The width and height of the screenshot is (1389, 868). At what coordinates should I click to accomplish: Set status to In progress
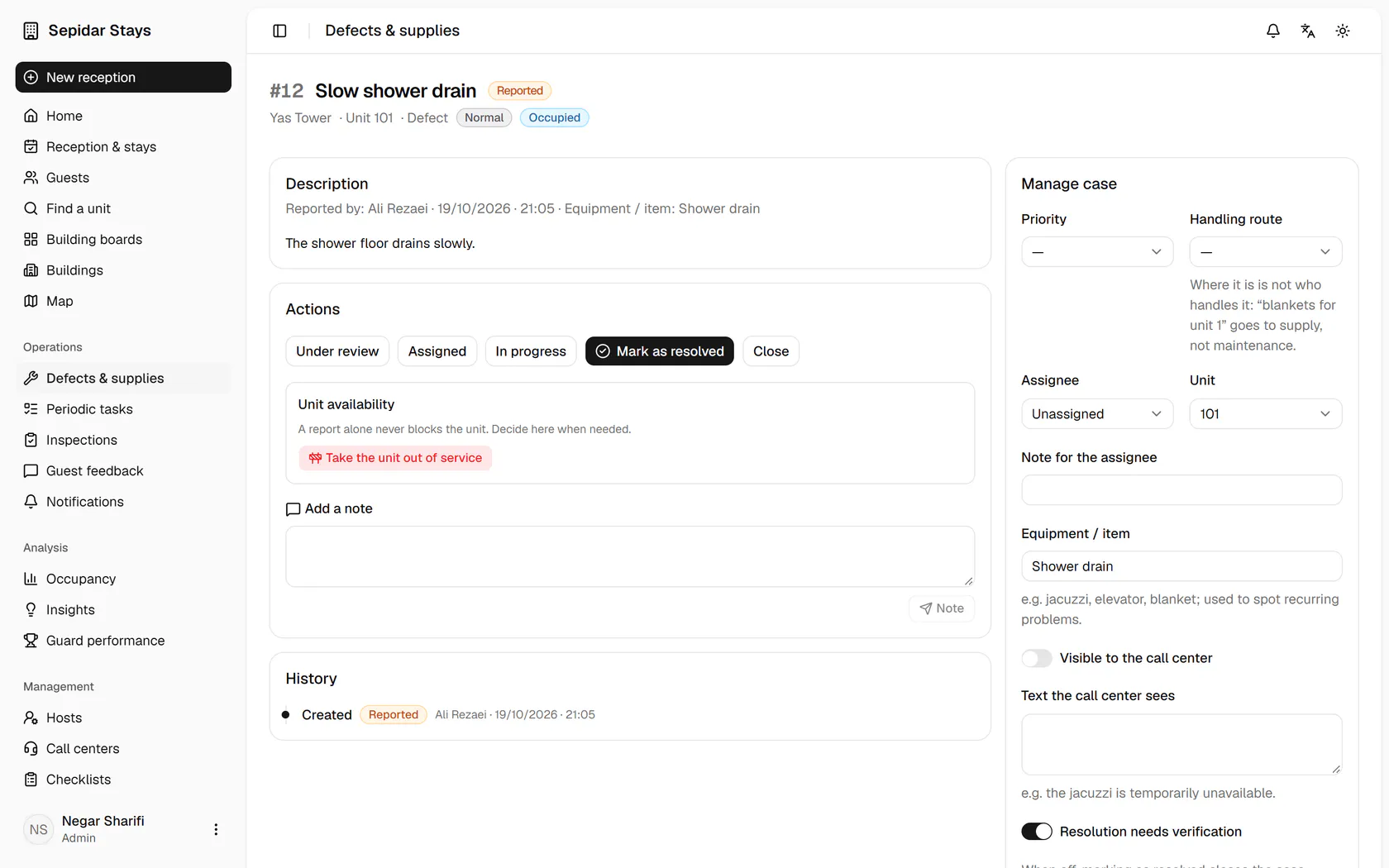pos(531,351)
